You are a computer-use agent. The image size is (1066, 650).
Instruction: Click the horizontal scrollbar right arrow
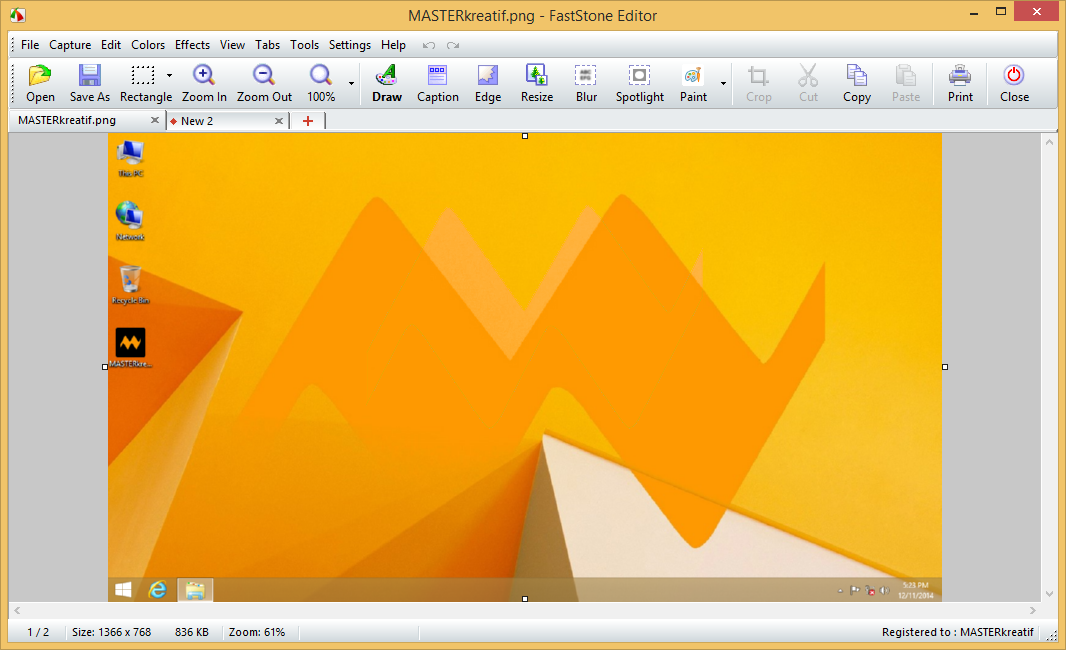(1033, 611)
